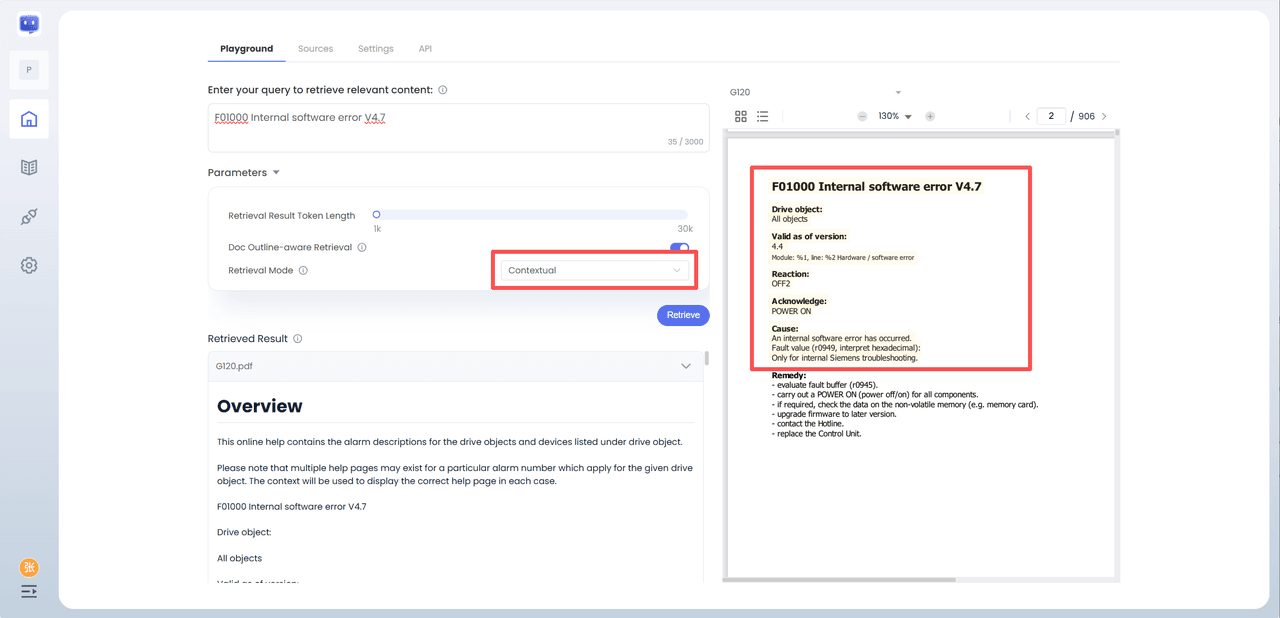The height and width of the screenshot is (618, 1280).
Task: Open the plug connector icon in sidebar
Action: click(x=29, y=217)
